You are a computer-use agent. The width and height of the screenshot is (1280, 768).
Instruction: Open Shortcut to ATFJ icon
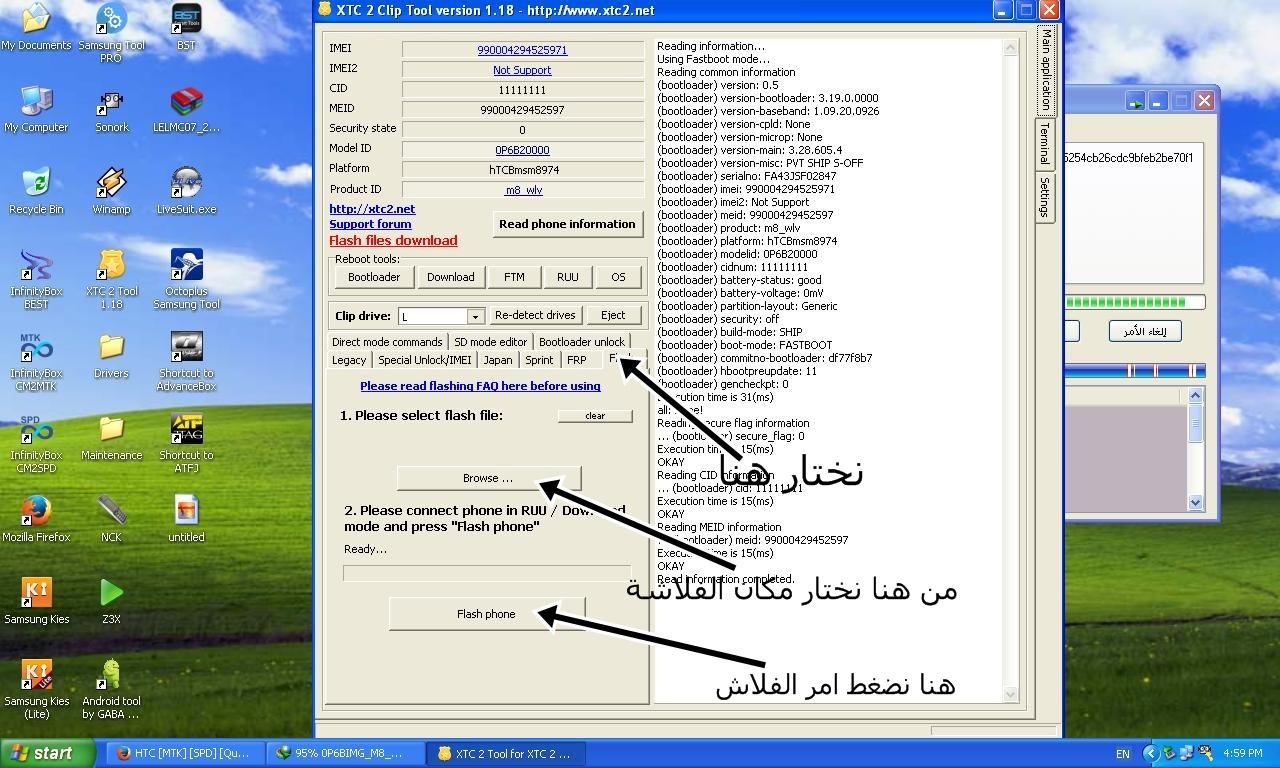(187, 443)
